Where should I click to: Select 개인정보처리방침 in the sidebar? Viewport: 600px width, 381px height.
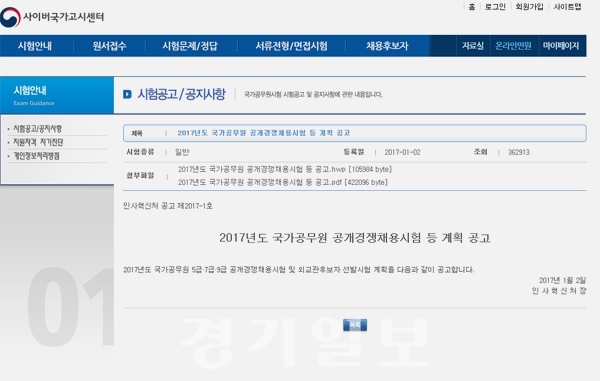pos(36,156)
